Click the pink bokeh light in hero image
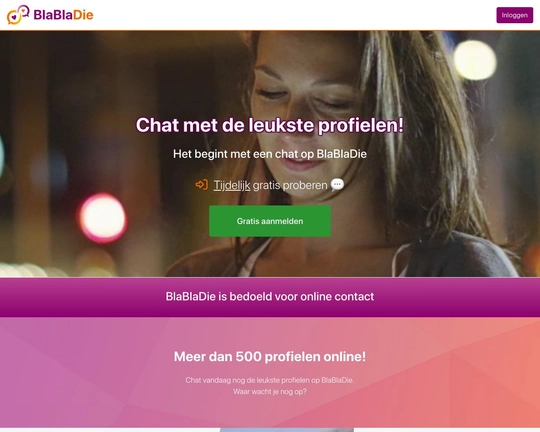 point(102,218)
